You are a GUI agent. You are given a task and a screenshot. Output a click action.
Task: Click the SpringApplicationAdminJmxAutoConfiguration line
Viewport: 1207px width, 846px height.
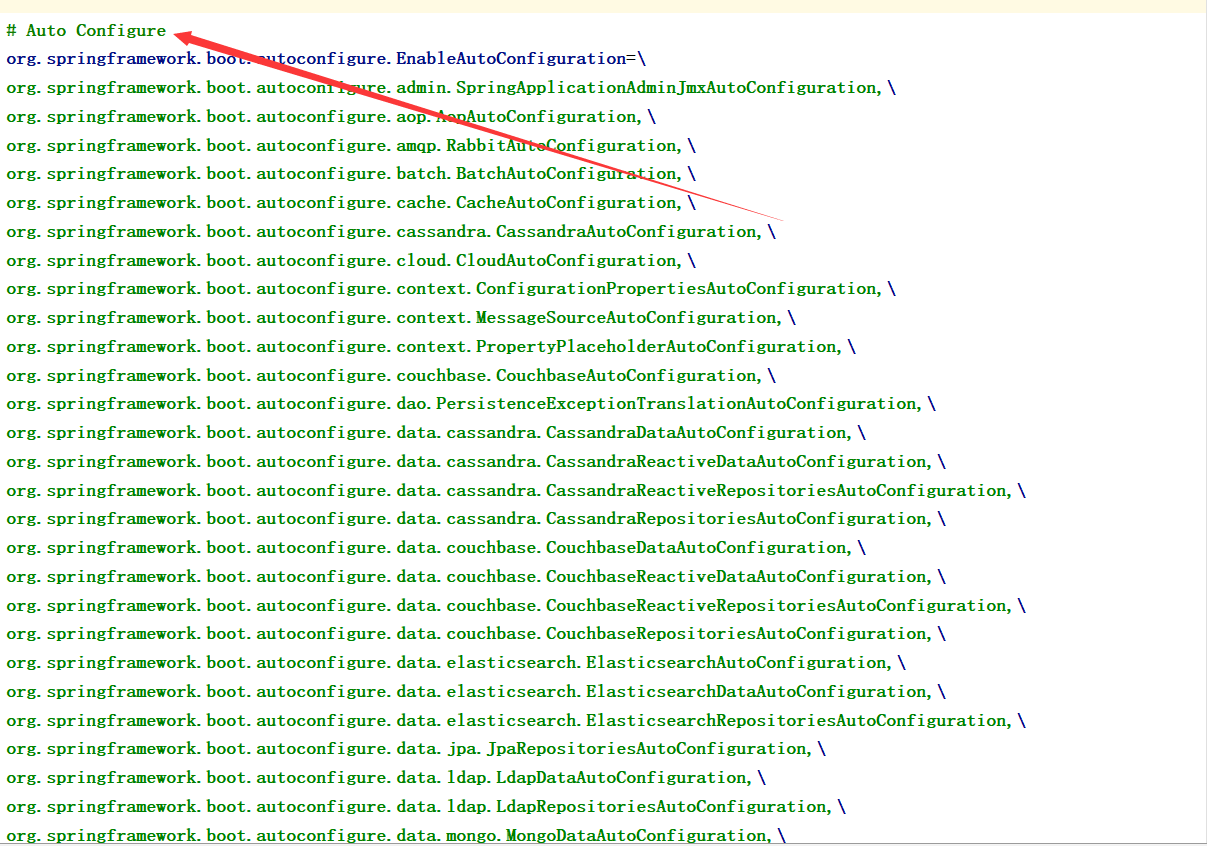(x=451, y=88)
